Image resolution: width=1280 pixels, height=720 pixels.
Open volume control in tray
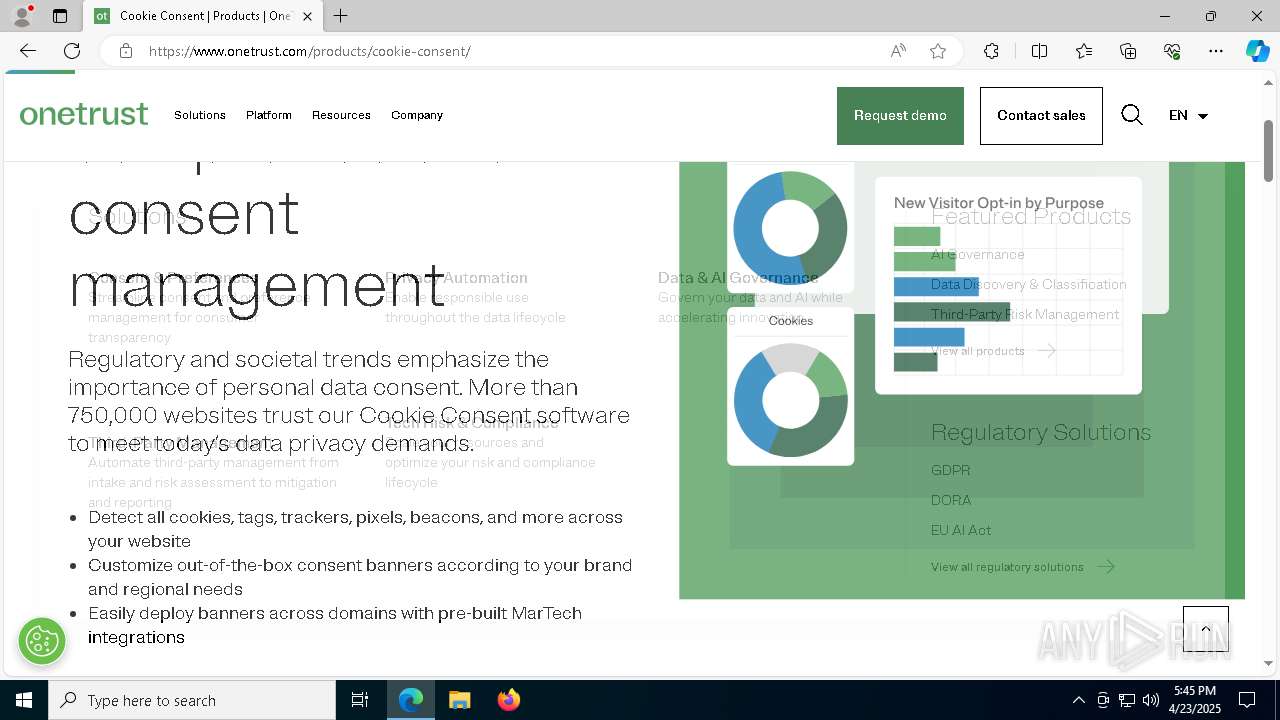coord(1151,700)
